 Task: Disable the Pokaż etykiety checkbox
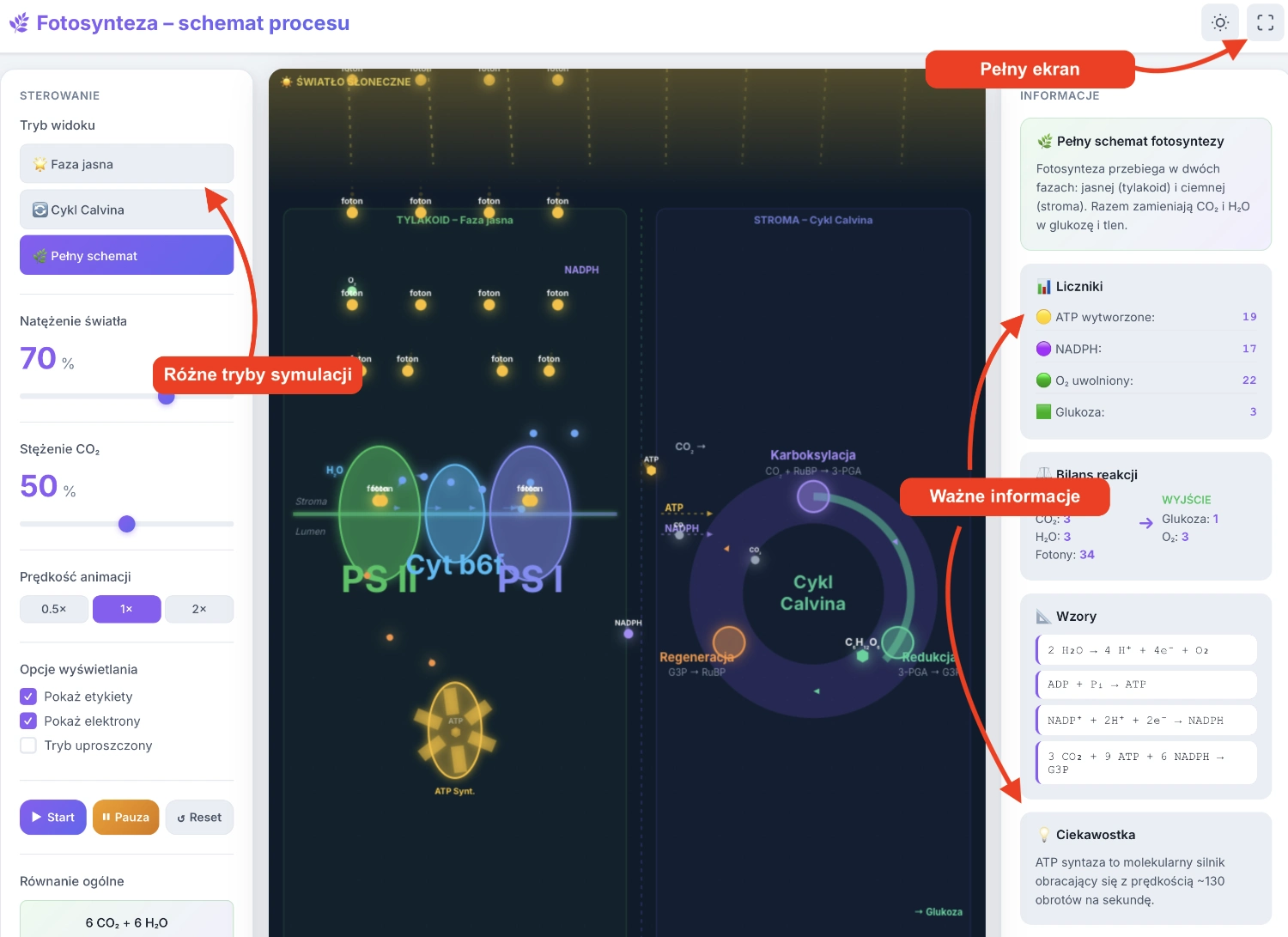28,697
